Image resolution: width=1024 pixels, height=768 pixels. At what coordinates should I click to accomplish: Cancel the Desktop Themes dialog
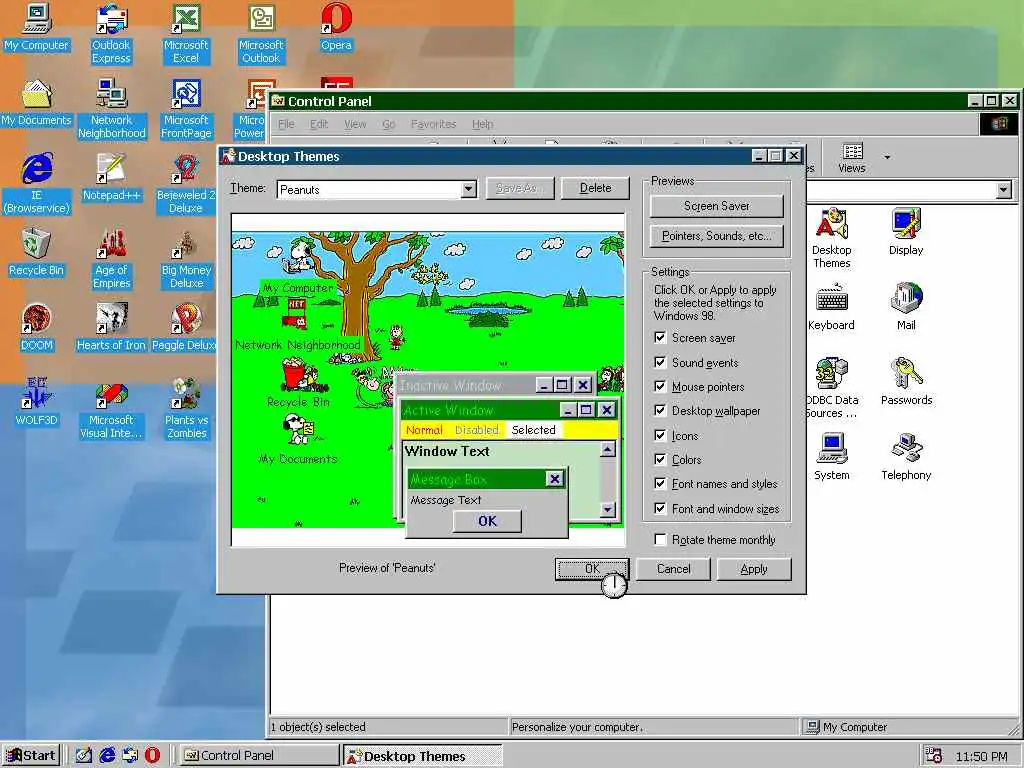point(673,569)
